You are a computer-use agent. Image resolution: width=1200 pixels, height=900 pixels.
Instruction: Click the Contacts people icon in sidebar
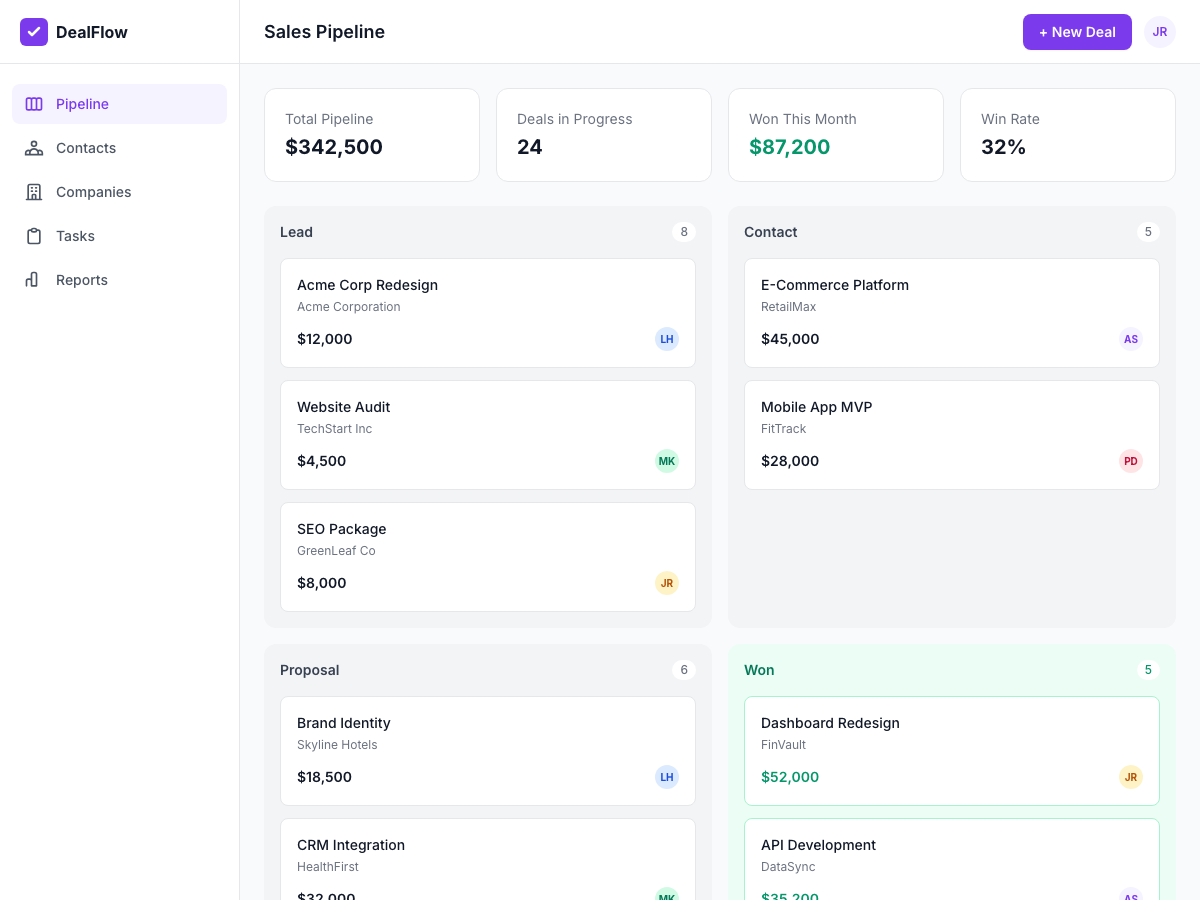(x=34, y=148)
